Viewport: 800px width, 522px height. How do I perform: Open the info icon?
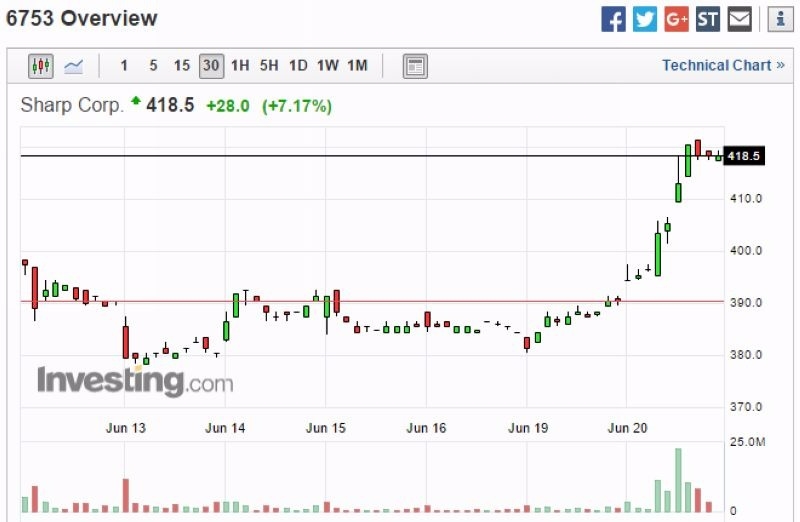coord(781,19)
